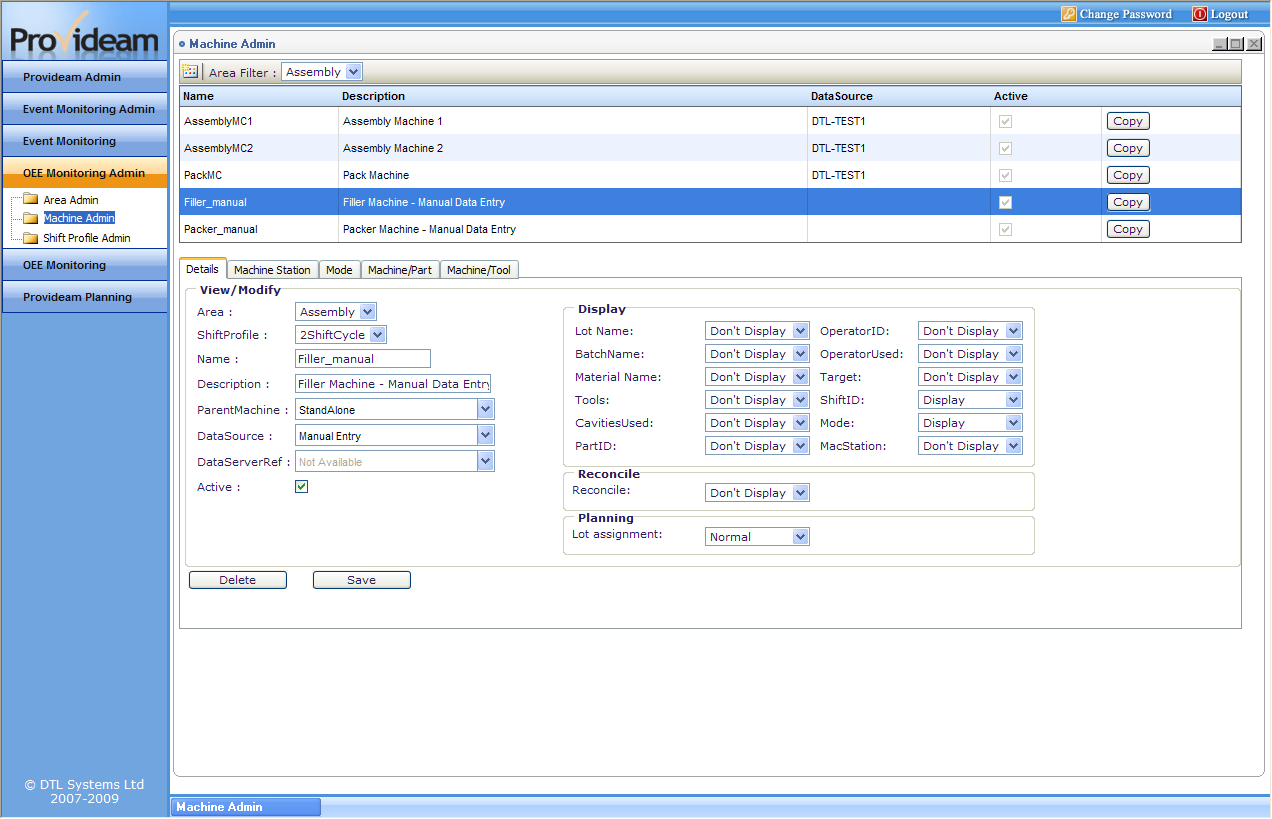Toggle the Active checkbox in View/Modify

(x=302, y=487)
